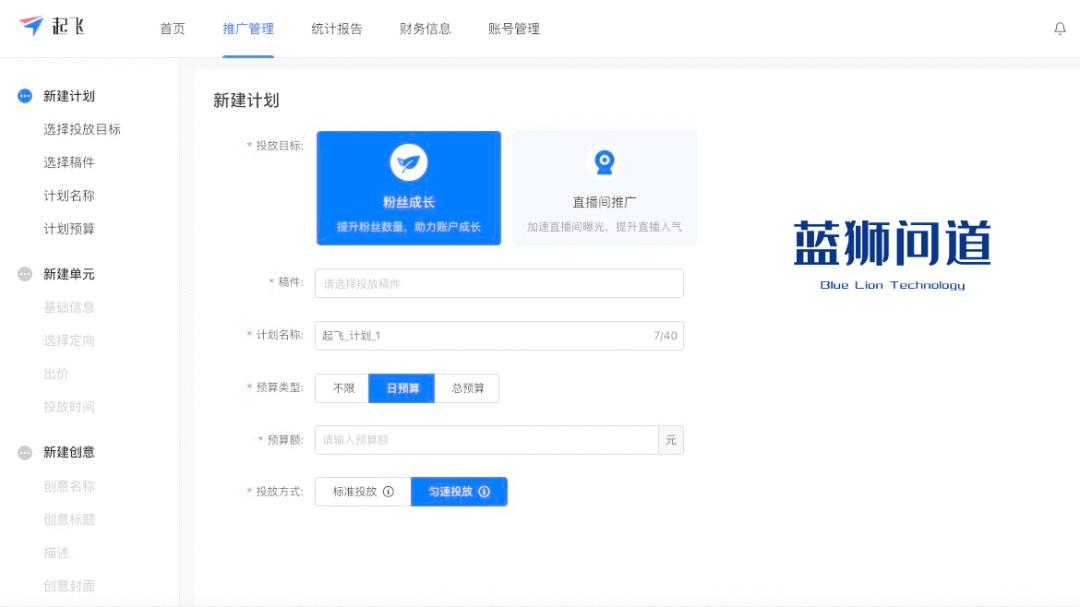Click the blue step icon for 新建计划
The height and width of the screenshot is (607, 1080).
tap(22, 96)
